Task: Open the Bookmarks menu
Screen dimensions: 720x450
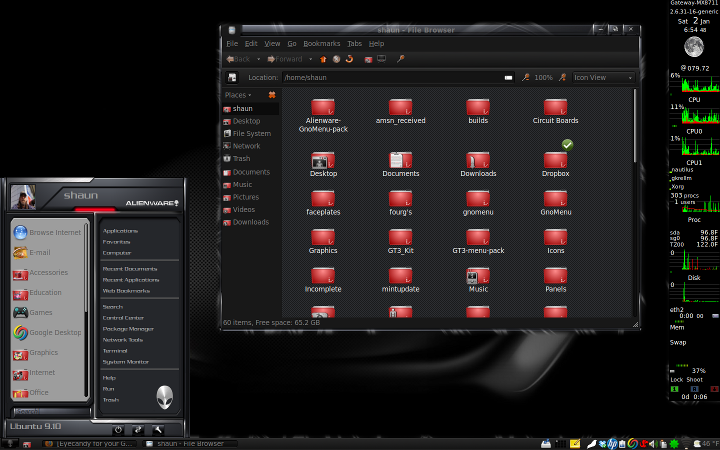Action: pos(321,44)
